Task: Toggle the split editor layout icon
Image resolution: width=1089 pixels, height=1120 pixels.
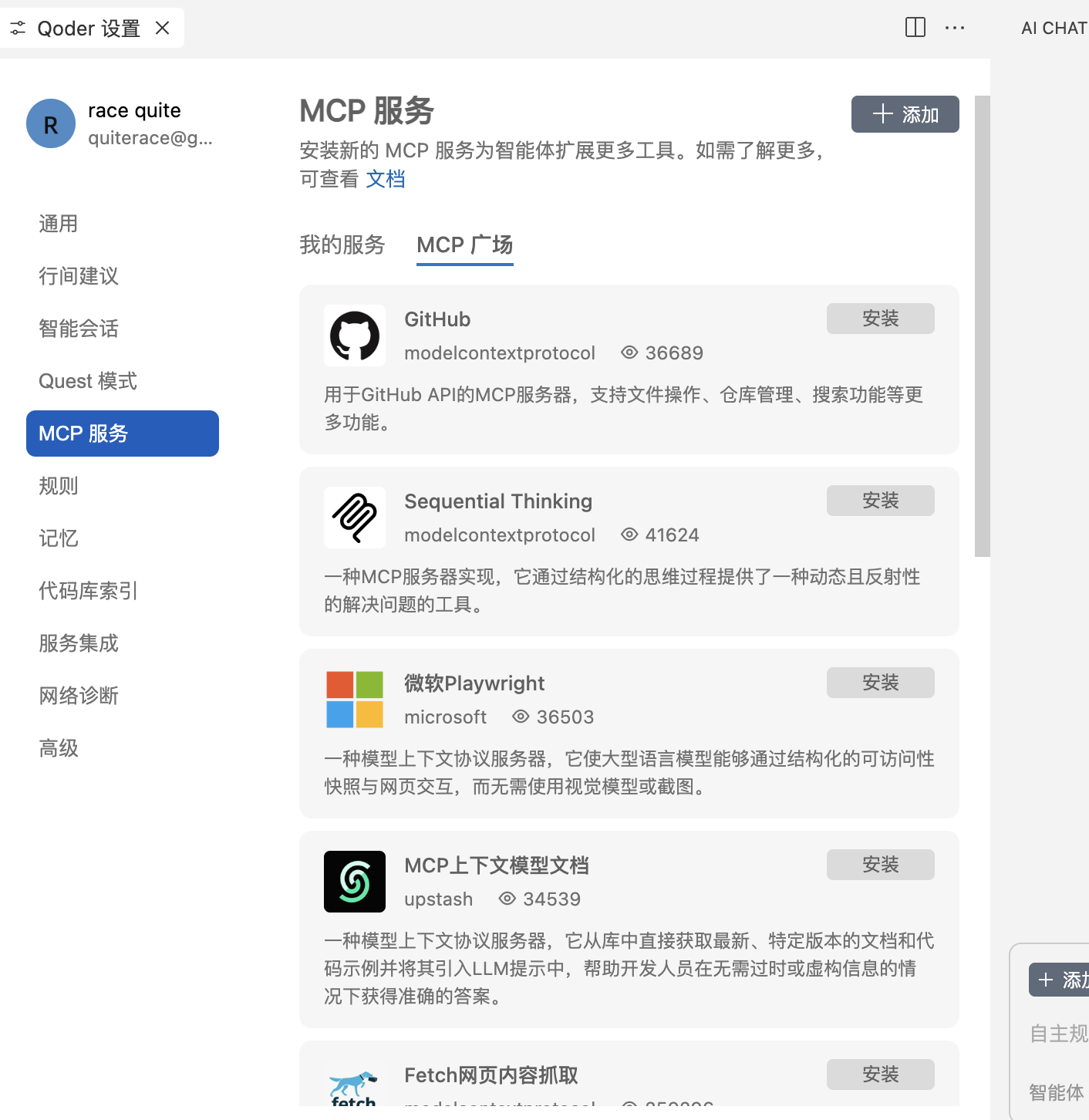Action: pos(915,28)
